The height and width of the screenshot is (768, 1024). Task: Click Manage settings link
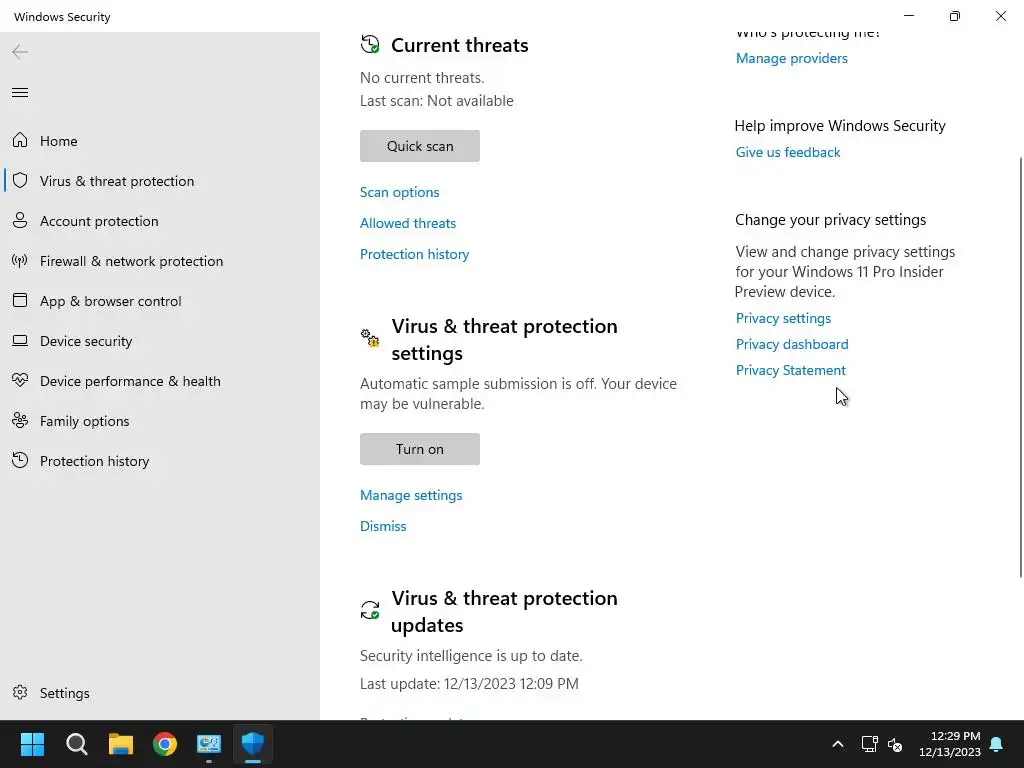(x=411, y=495)
